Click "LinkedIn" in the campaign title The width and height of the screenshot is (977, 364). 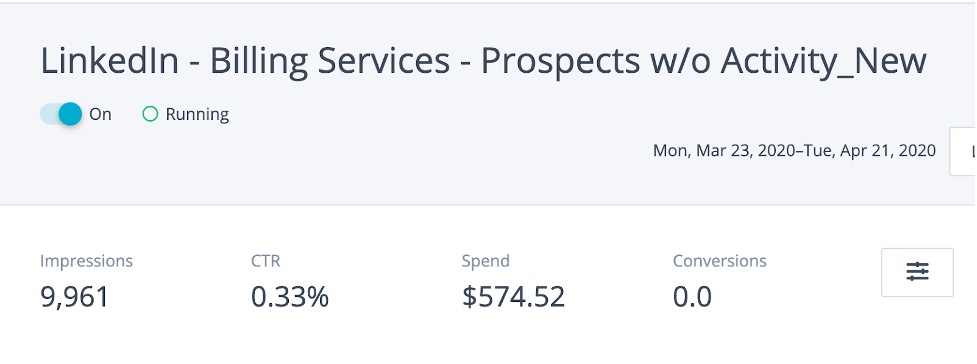pos(110,61)
